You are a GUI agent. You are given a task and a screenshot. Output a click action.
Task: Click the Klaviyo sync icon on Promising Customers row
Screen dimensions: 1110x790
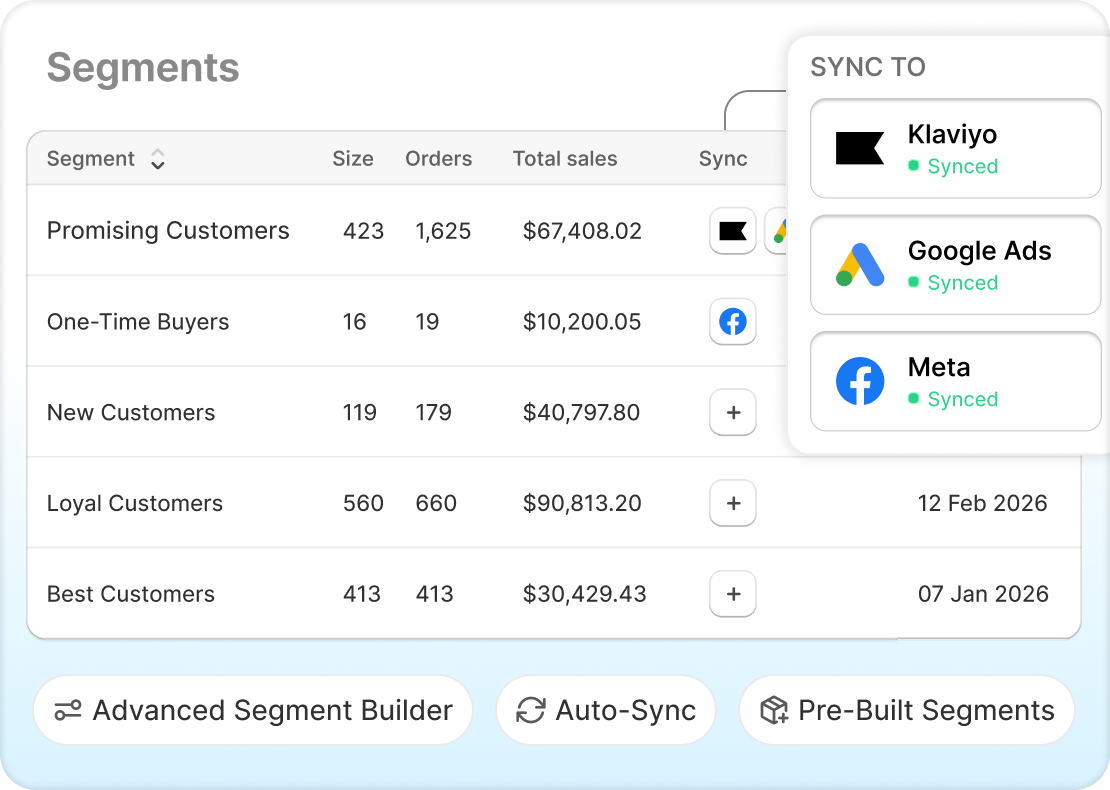coord(733,231)
